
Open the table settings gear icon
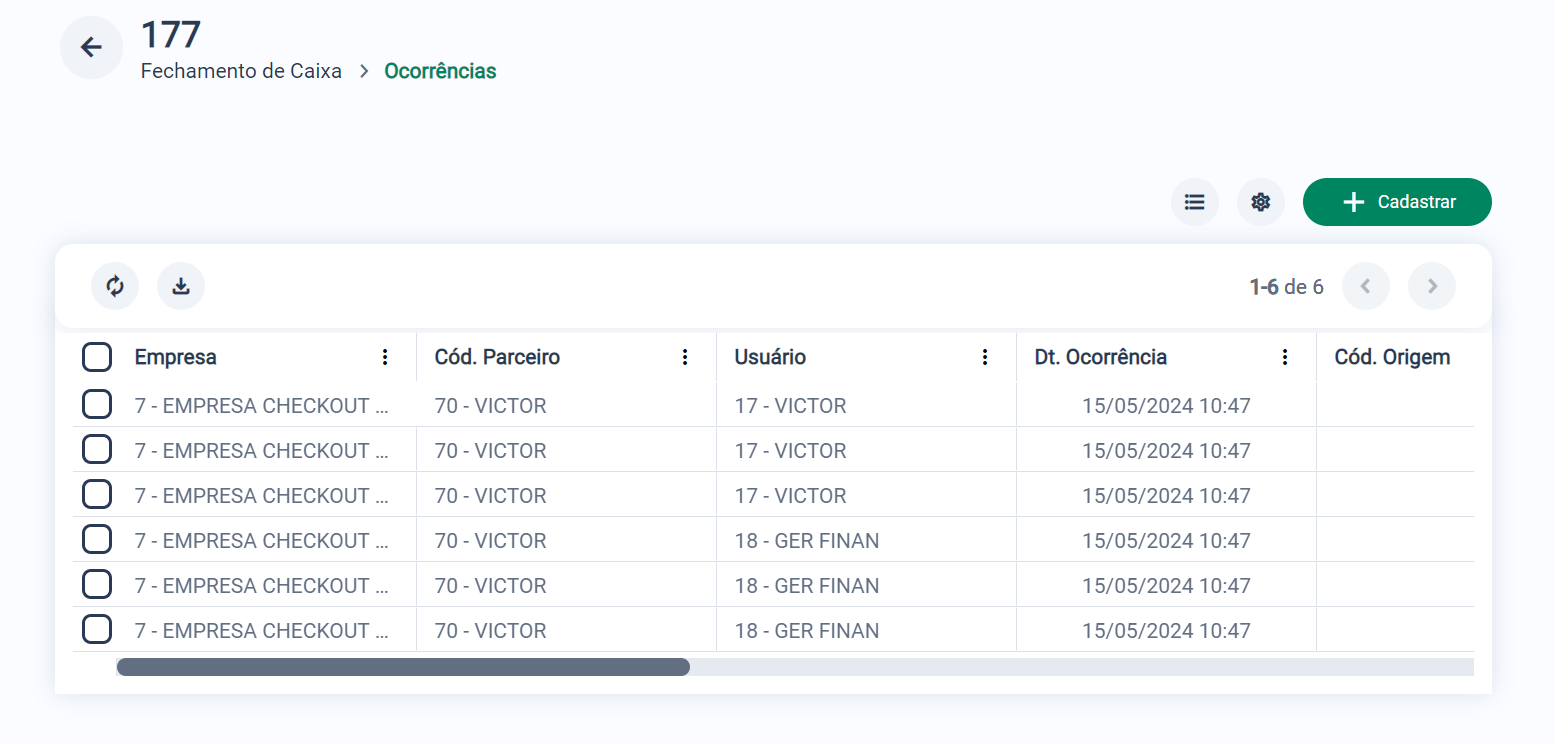coord(1260,202)
